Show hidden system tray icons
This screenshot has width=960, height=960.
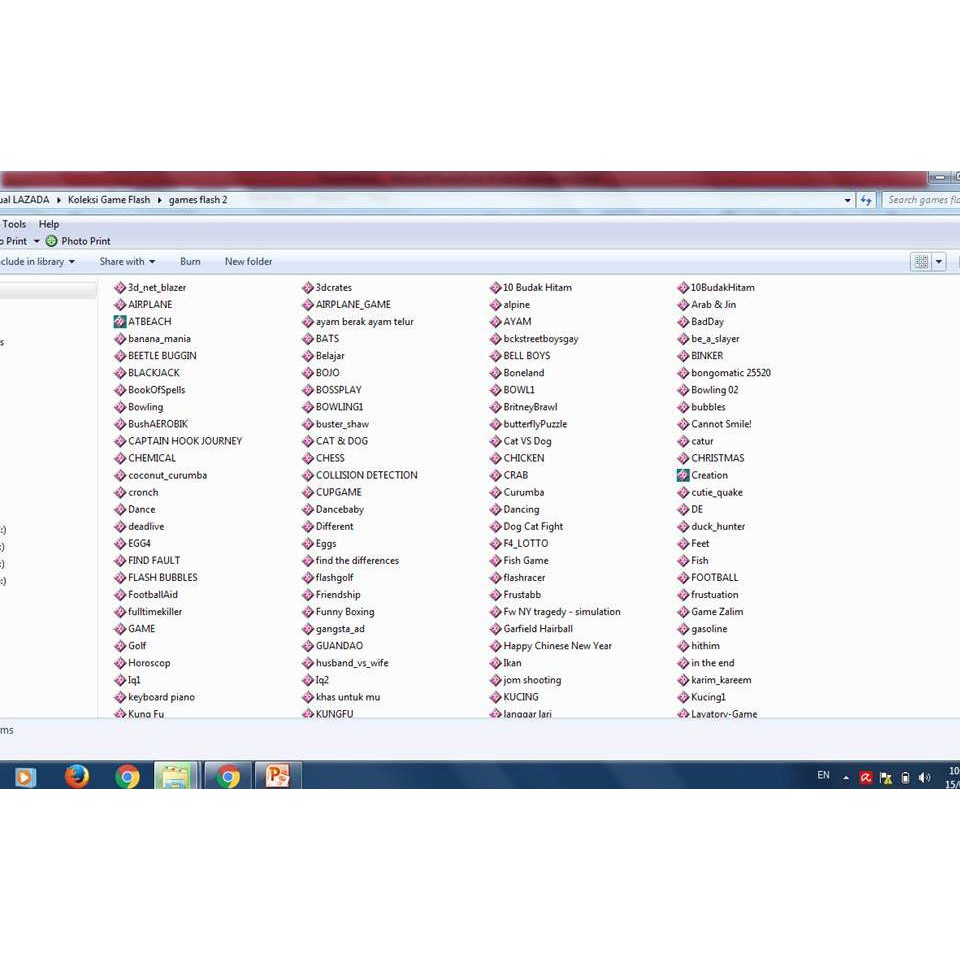[x=846, y=777]
